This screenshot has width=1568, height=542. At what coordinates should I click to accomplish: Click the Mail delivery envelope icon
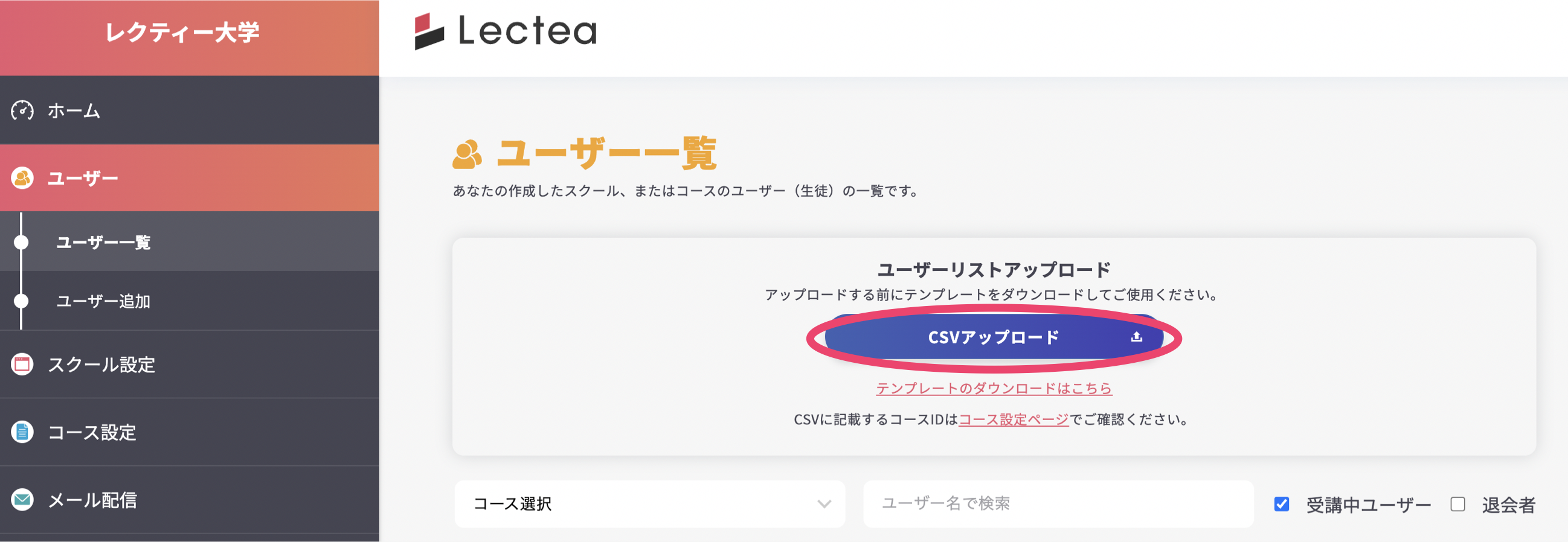click(22, 499)
